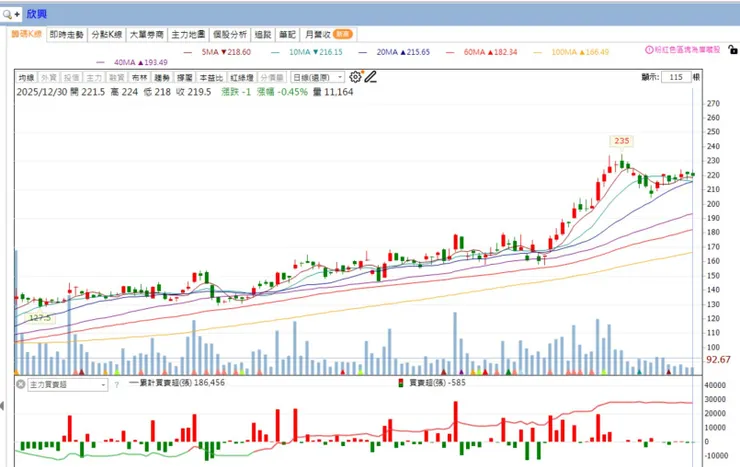
Task: Open the 主力買賣超 indicator dropdown
Action: tap(67, 385)
